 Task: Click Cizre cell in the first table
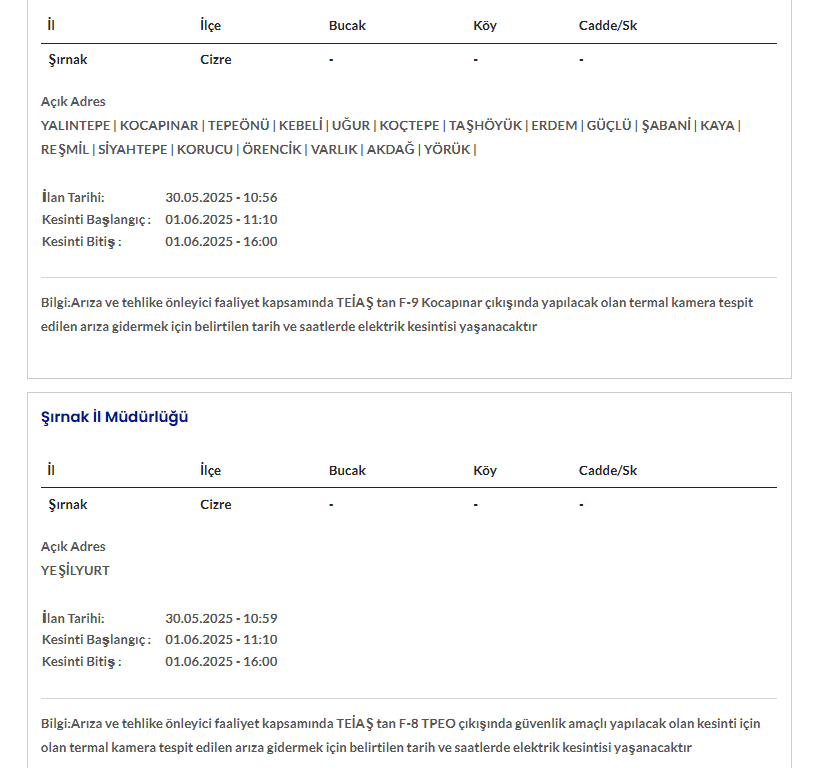click(x=215, y=60)
